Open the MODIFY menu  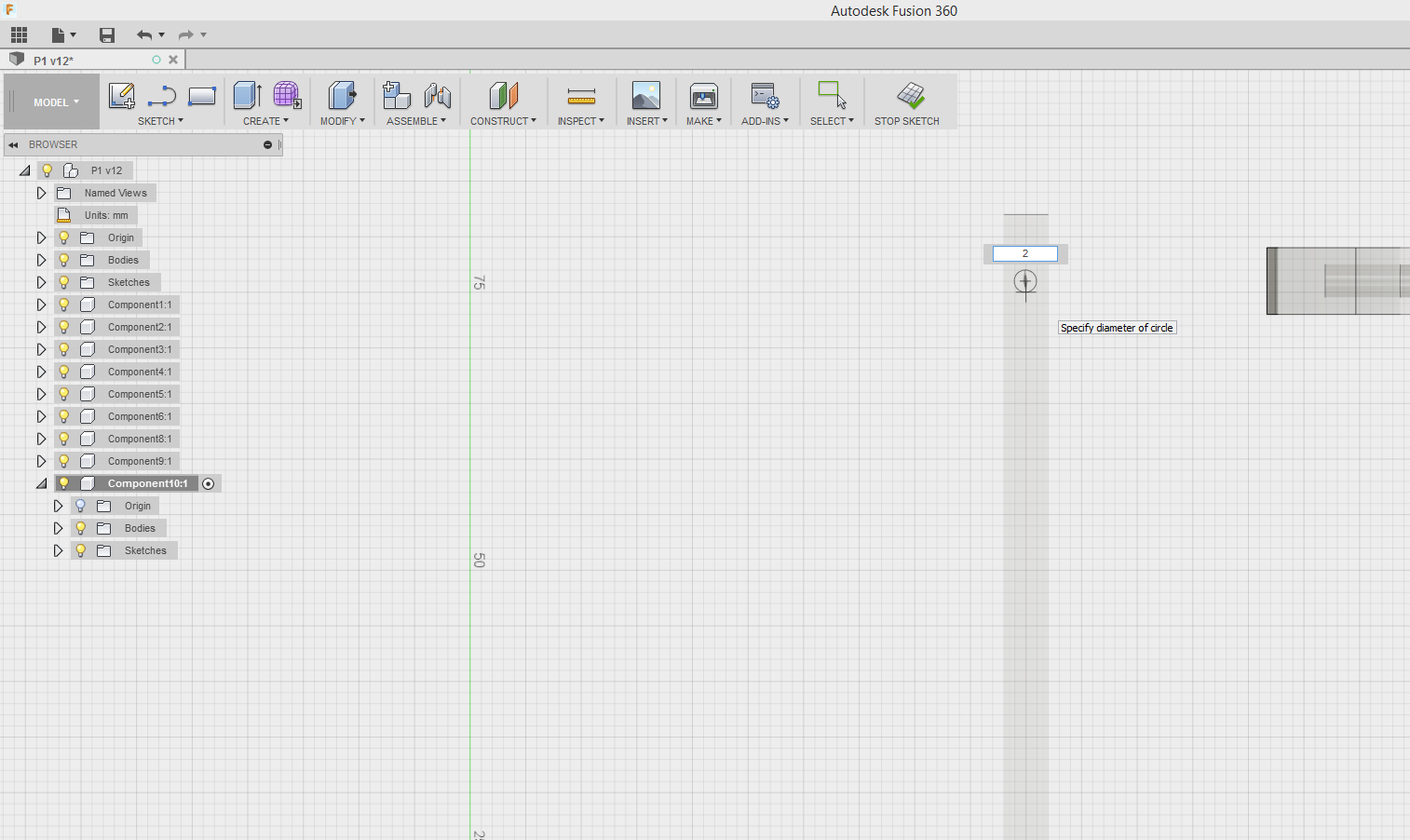click(342, 121)
